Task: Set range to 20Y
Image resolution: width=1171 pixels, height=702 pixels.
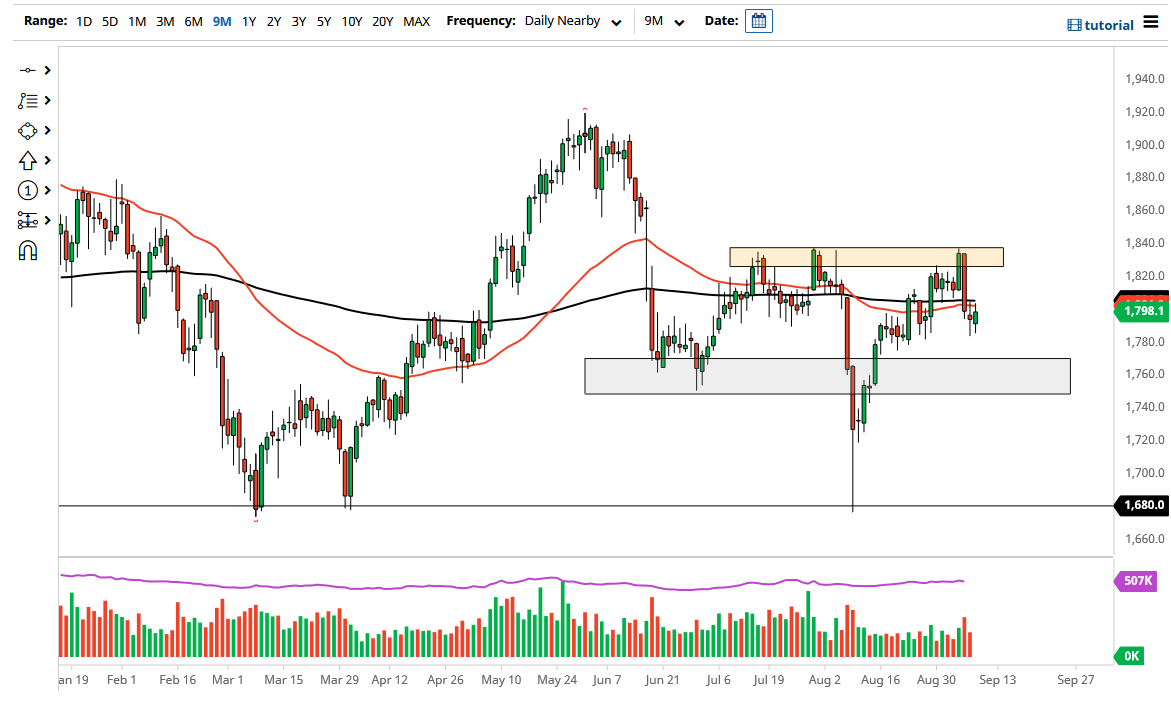Action: click(x=382, y=21)
